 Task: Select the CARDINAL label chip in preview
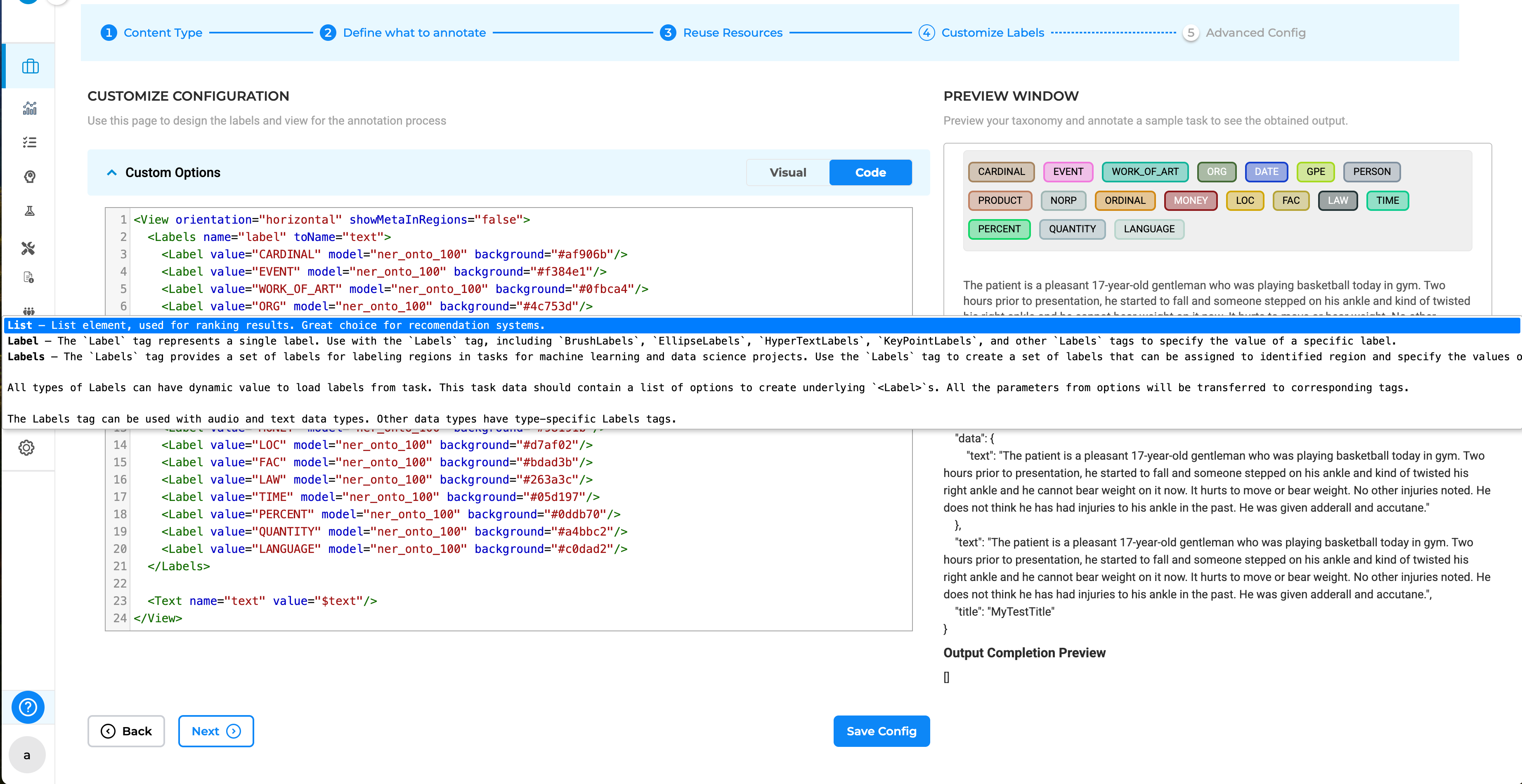(1001, 172)
